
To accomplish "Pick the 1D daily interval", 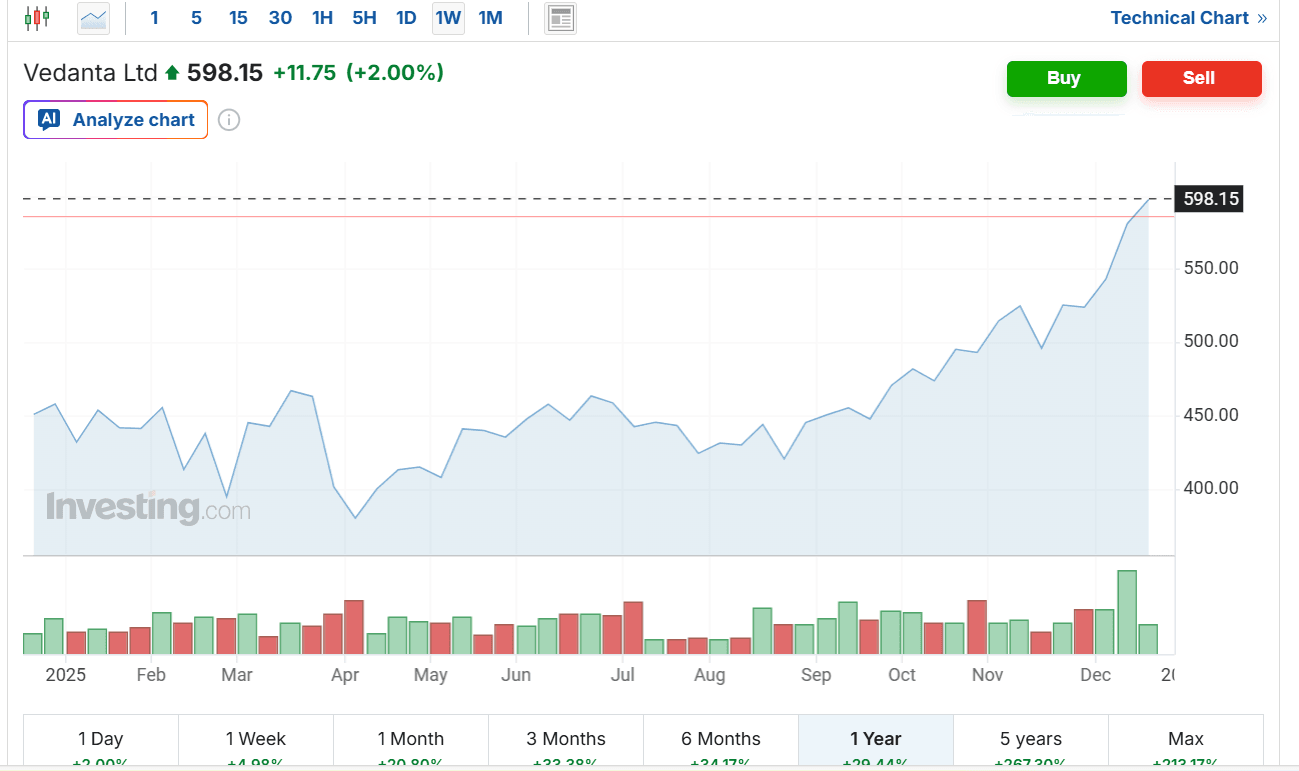I will 406,18.
